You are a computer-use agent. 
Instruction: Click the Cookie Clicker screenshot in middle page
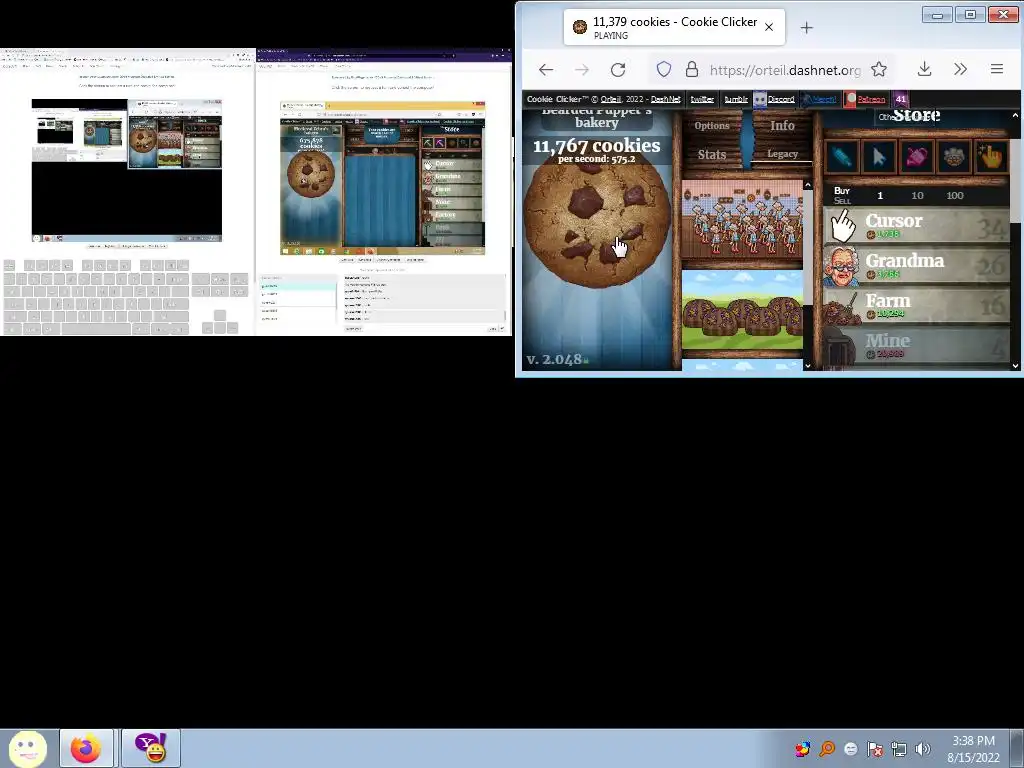point(383,178)
